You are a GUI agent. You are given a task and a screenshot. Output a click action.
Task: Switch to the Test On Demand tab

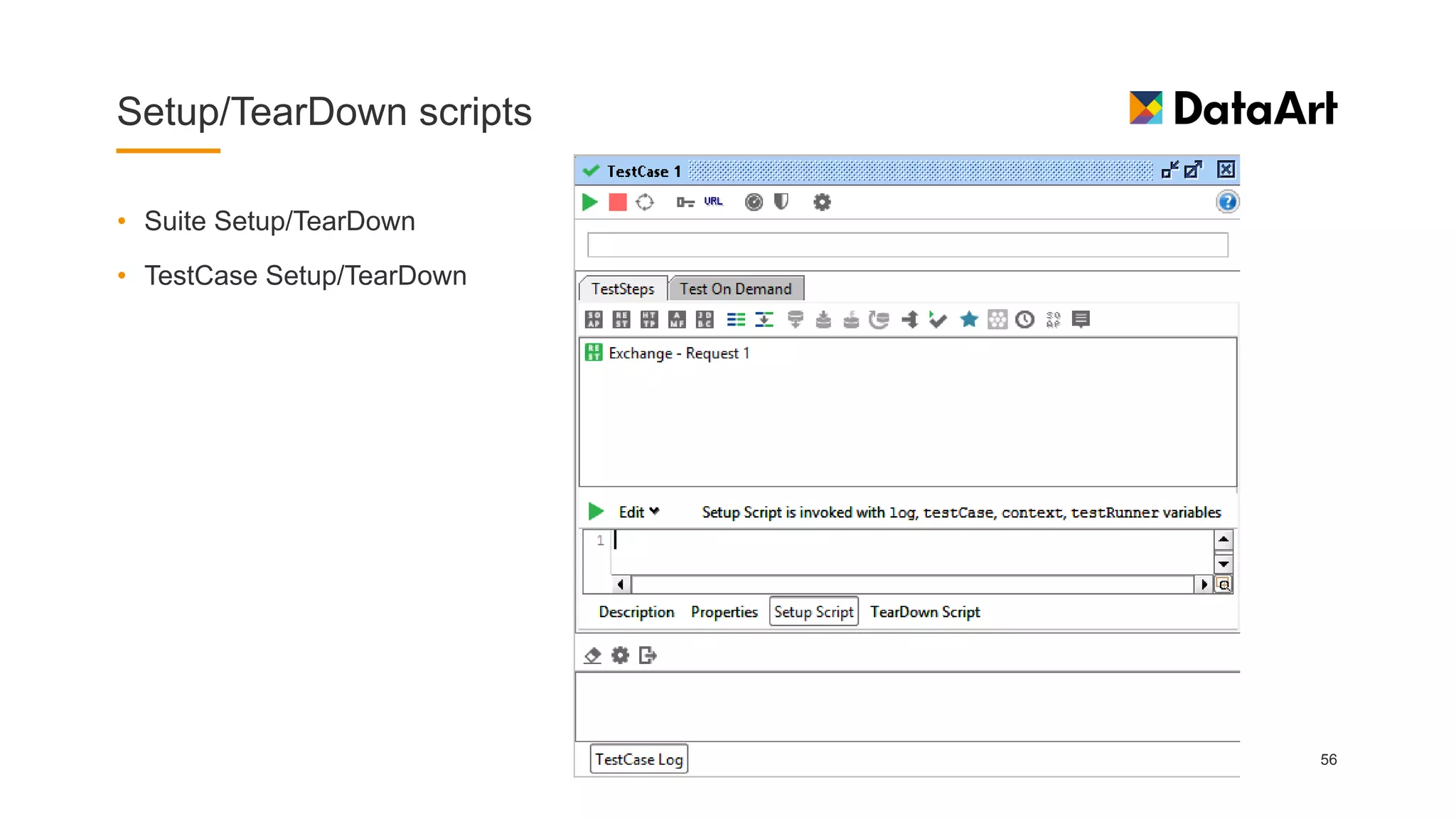coord(736,289)
